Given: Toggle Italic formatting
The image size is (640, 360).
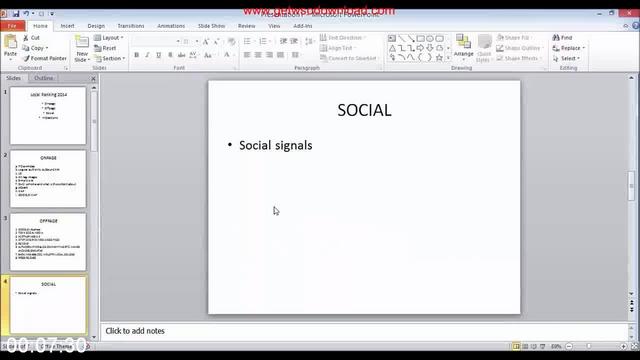Looking at the screenshot, I should pyautogui.click(x=147, y=55).
